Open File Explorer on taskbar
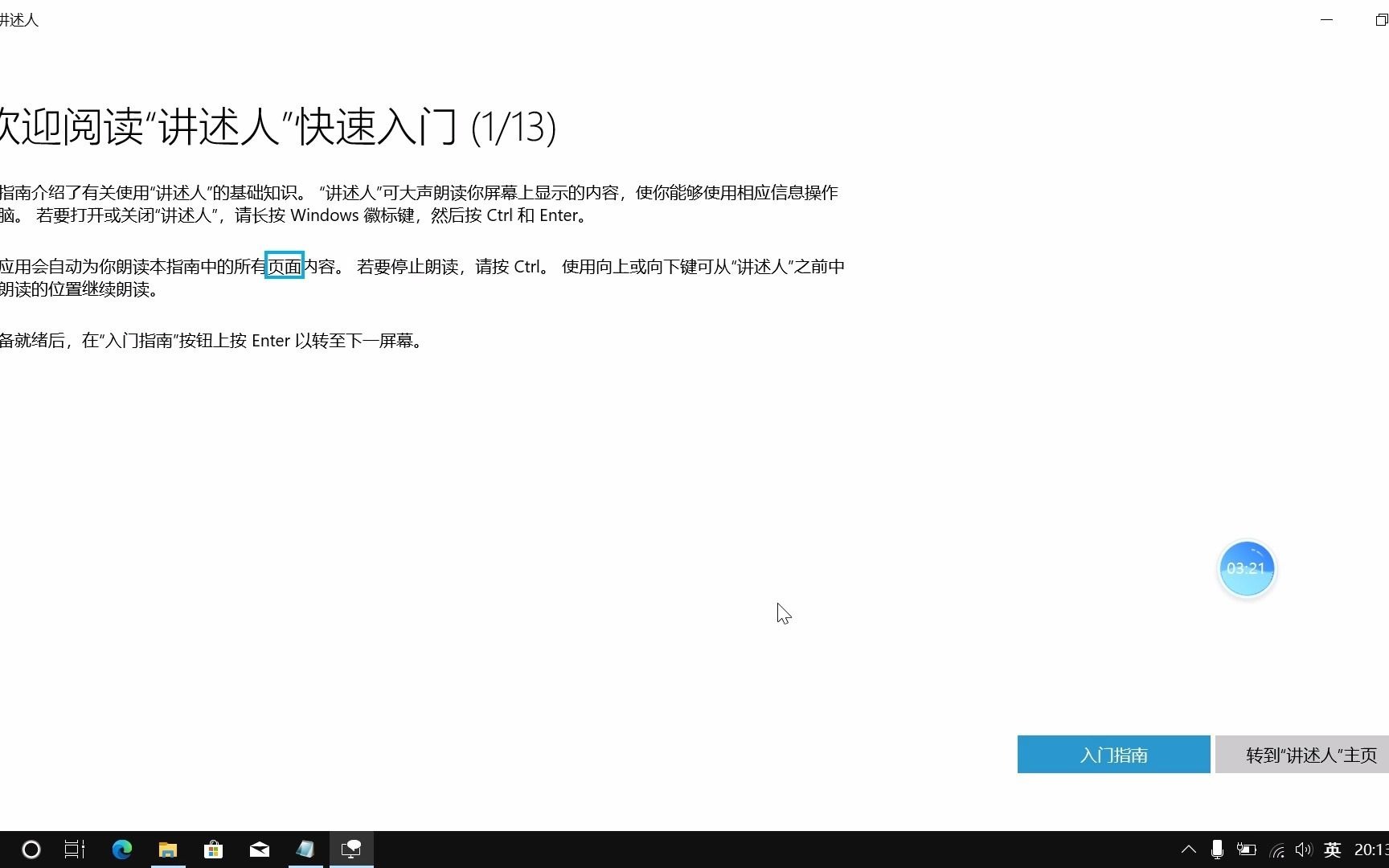 point(167,850)
